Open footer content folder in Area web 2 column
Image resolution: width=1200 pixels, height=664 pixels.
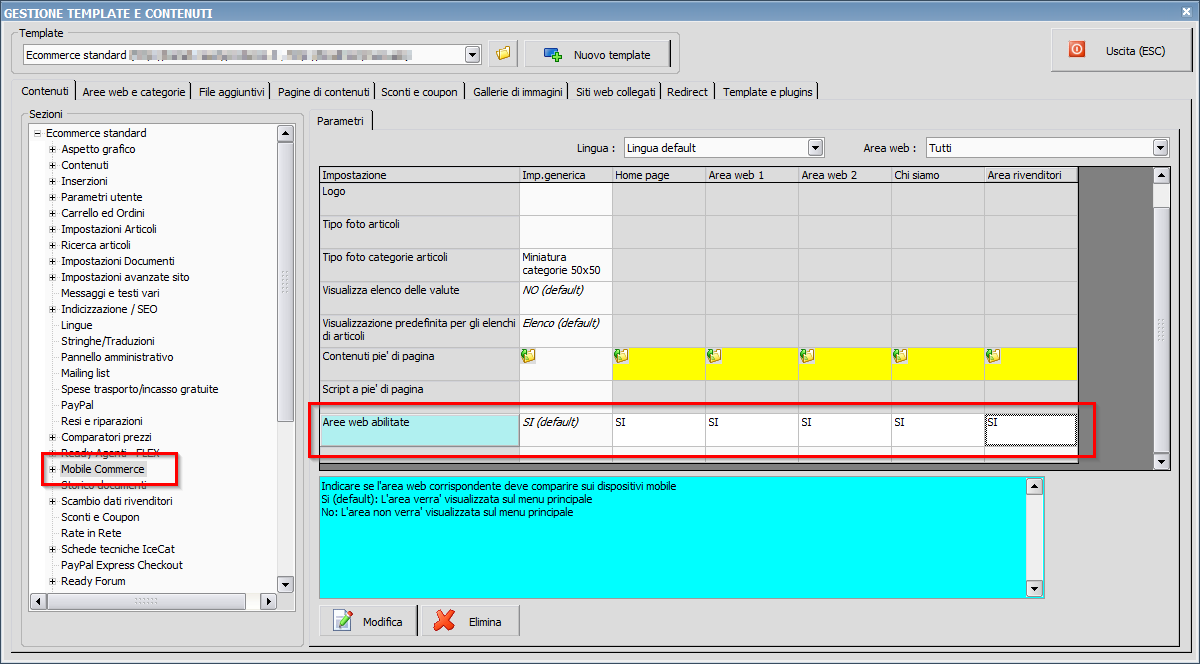[x=807, y=355]
